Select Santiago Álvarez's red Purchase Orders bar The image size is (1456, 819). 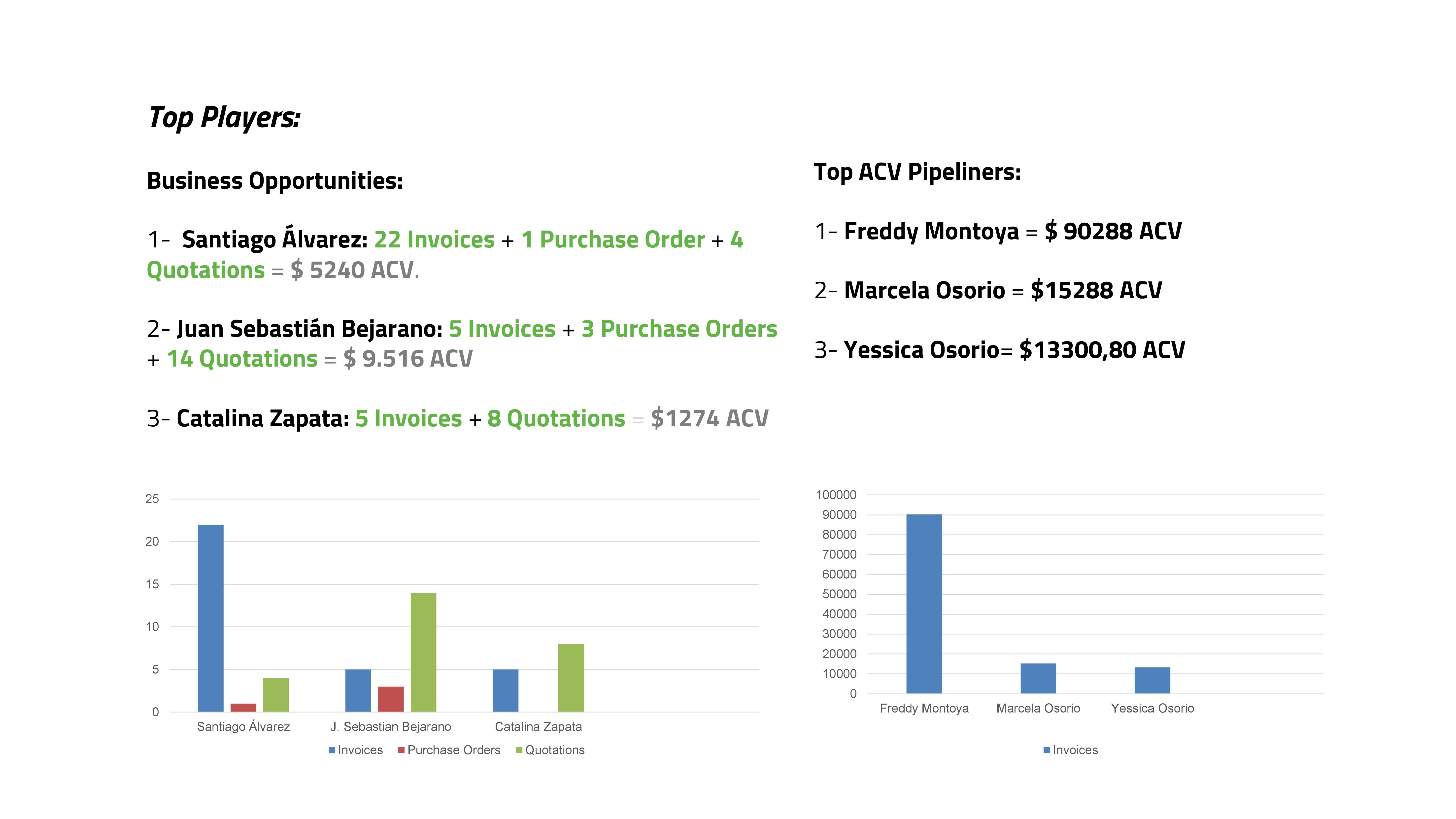(x=244, y=708)
